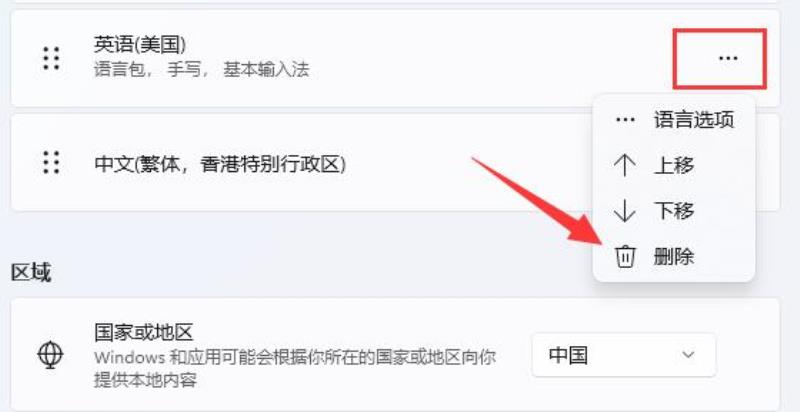Screen dimensions: 800x412
Task: Click the 语言包, 手写, 基本输入法 subtitle text
Action: coord(202,69)
